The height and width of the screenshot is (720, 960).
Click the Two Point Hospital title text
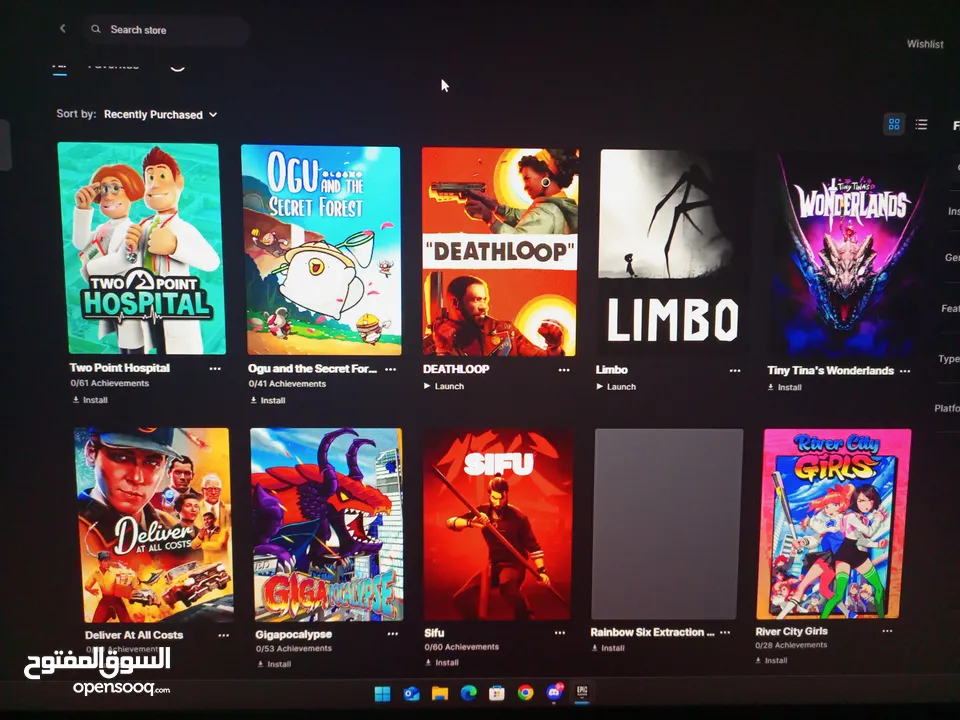click(x=119, y=368)
